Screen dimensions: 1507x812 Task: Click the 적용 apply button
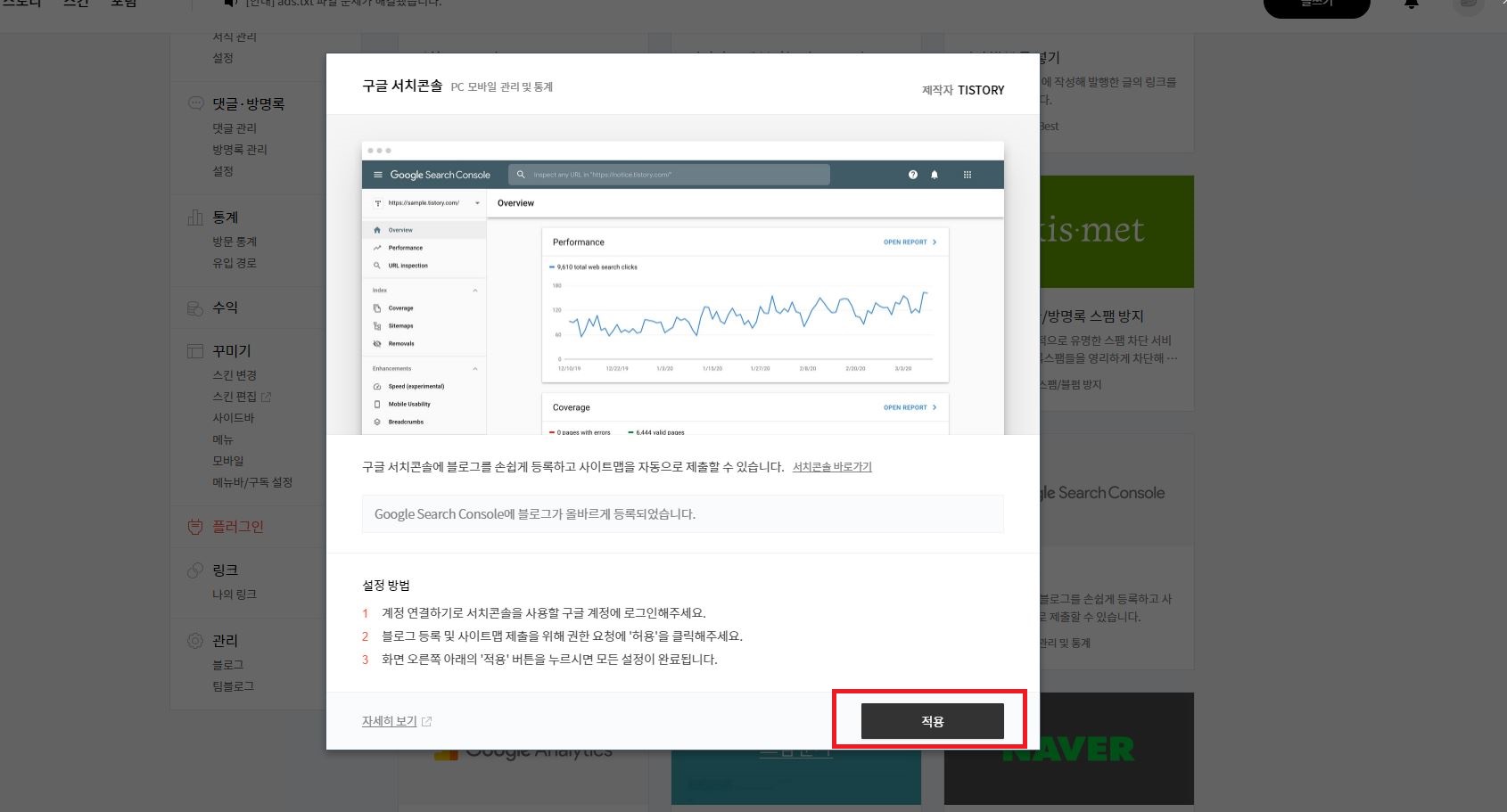932,721
